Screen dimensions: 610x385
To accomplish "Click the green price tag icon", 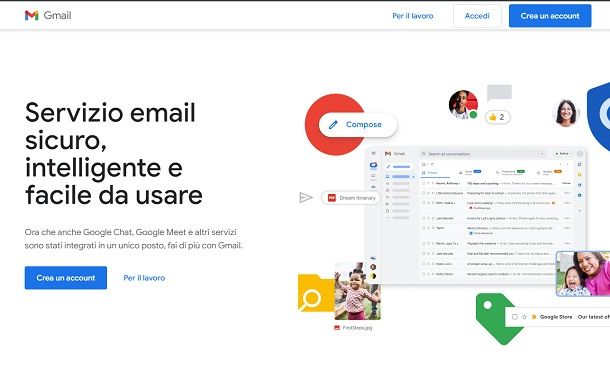I will click(x=495, y=319).
